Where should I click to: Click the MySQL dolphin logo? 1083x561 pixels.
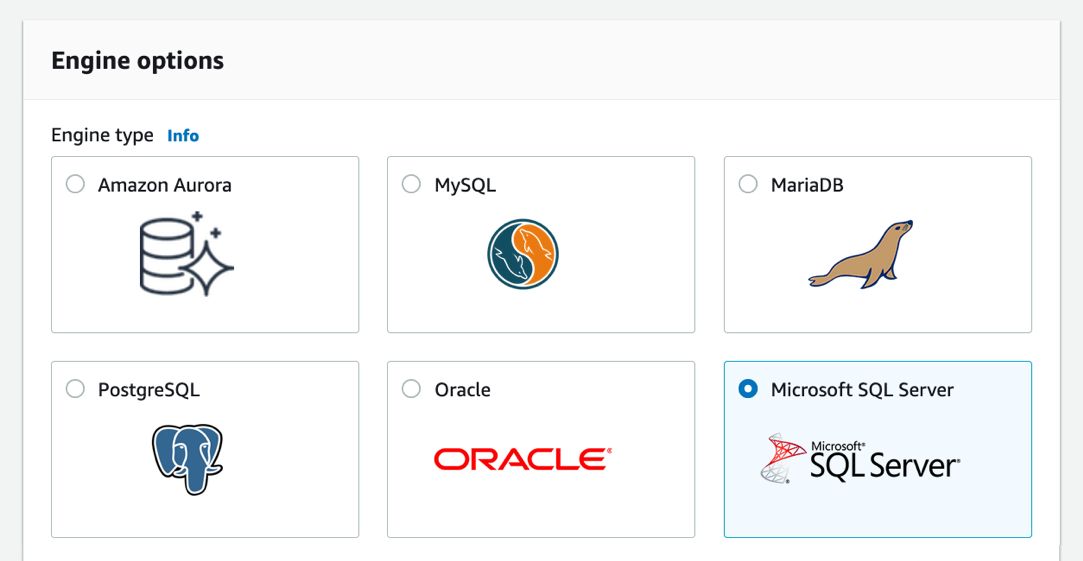523,254
